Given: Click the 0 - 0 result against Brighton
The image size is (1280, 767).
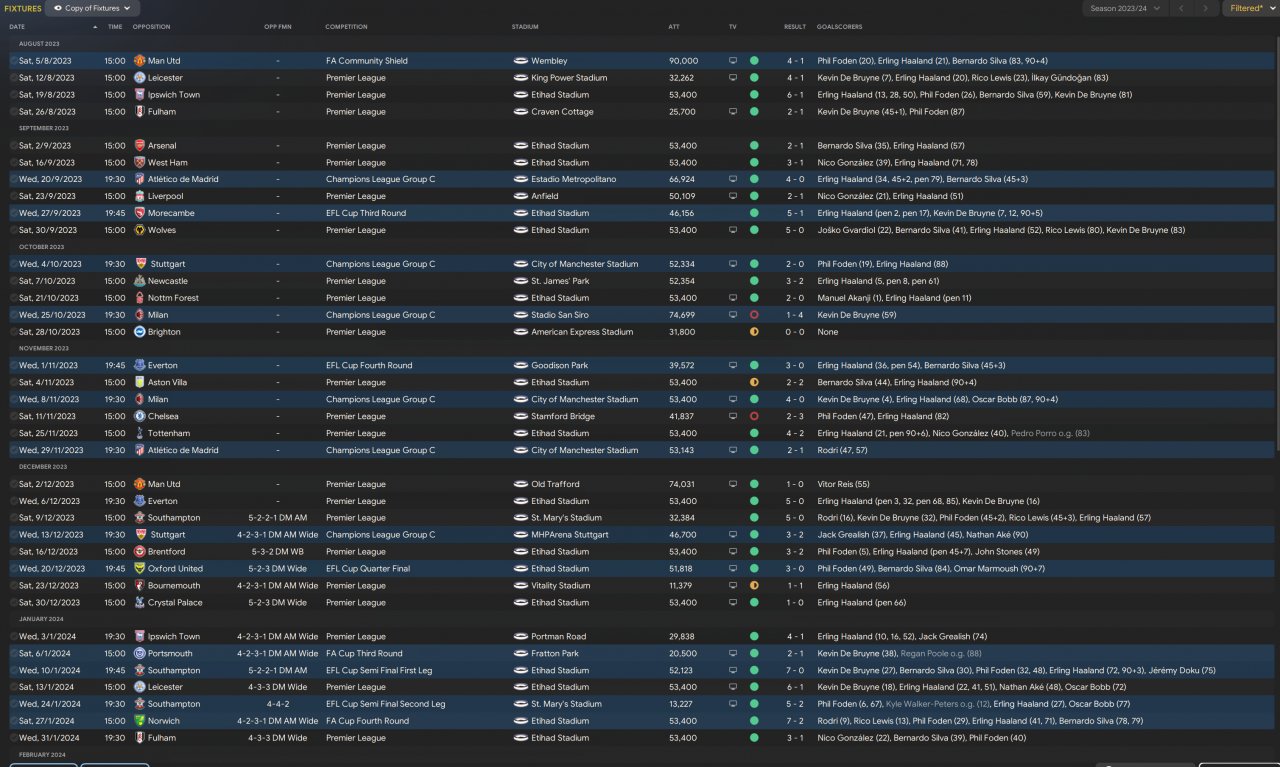Looking at the screenshot, I should (x=795, y=332).
